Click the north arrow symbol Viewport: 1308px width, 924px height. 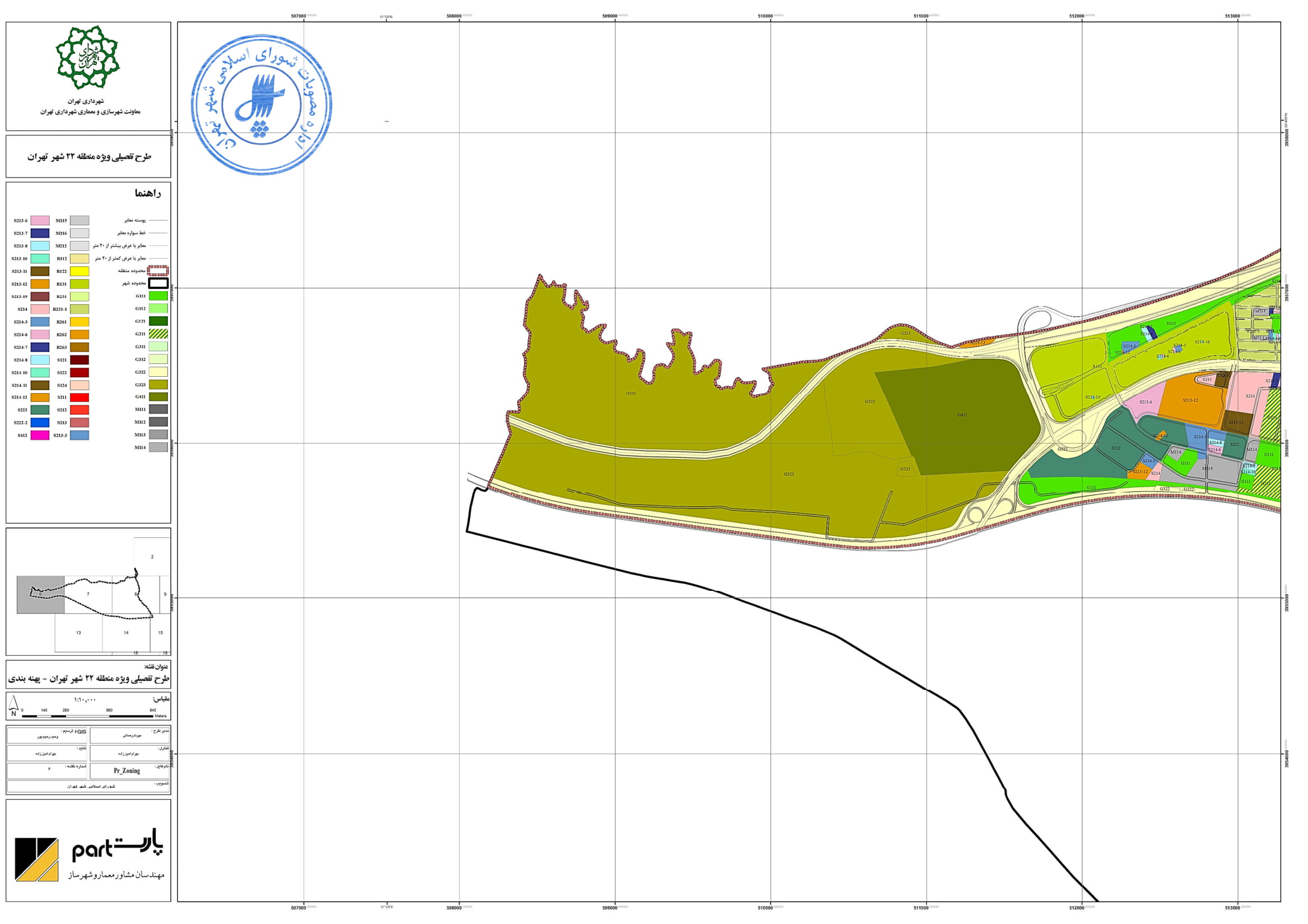[x=13, y=707]
